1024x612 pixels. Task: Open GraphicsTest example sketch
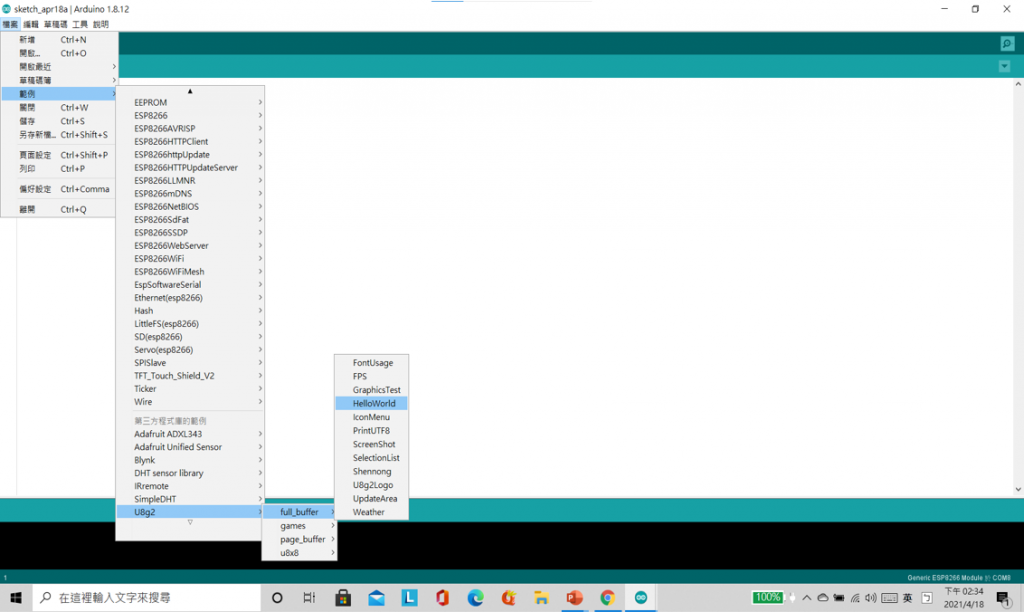coord(372,390)
